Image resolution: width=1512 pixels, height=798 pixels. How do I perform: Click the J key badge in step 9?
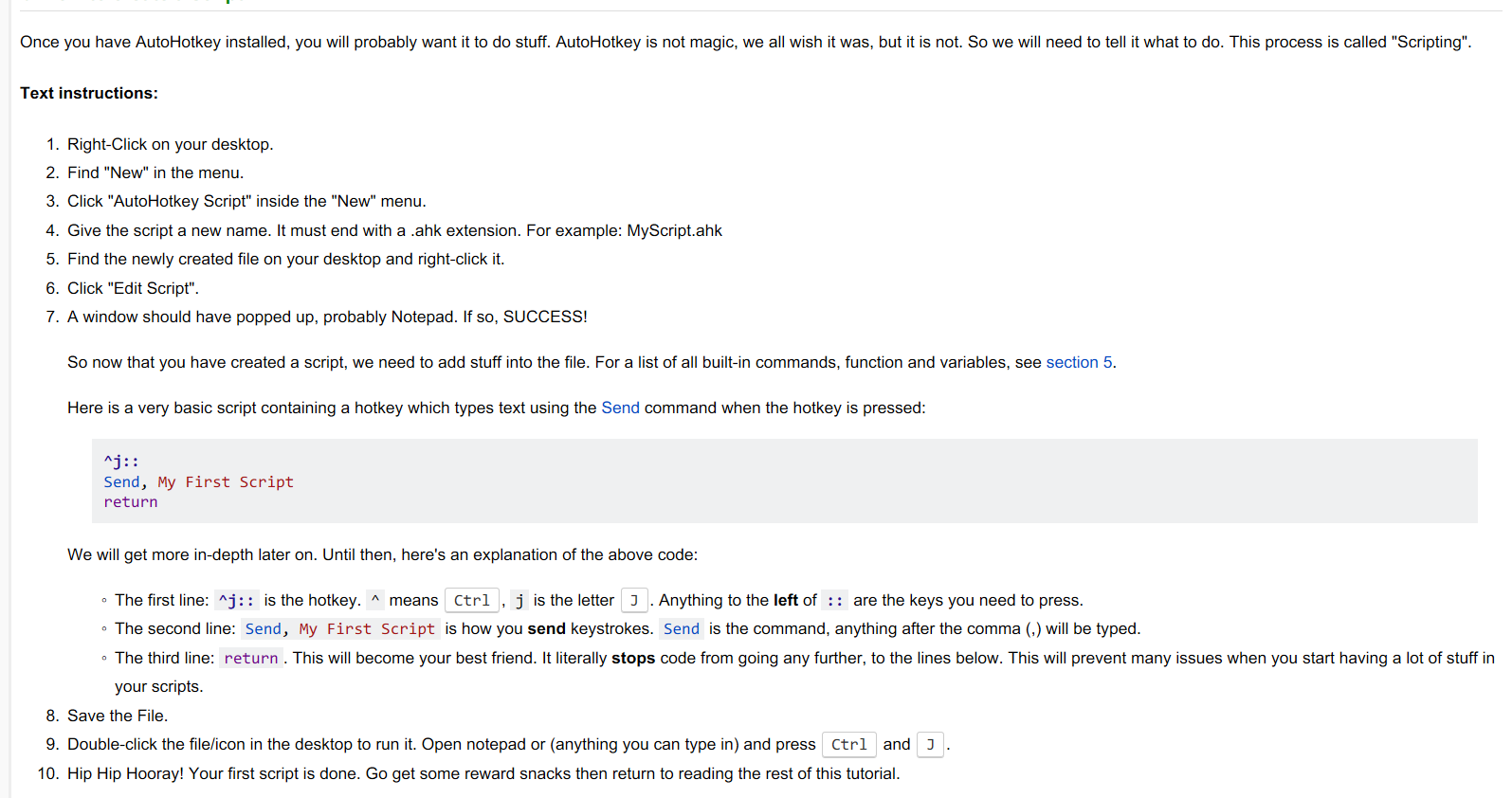(x=930, y=744)
